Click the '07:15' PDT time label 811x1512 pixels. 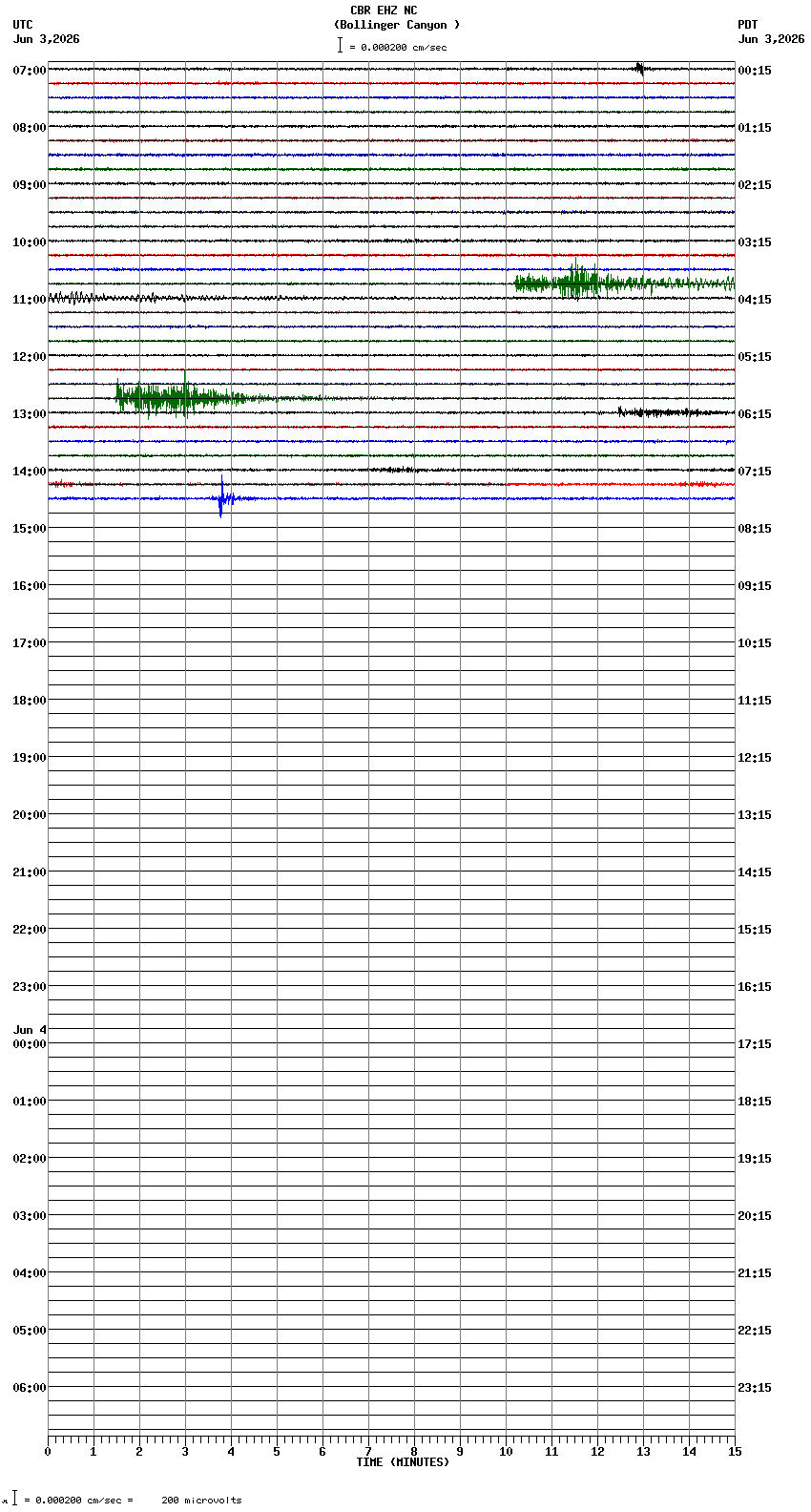755,471
